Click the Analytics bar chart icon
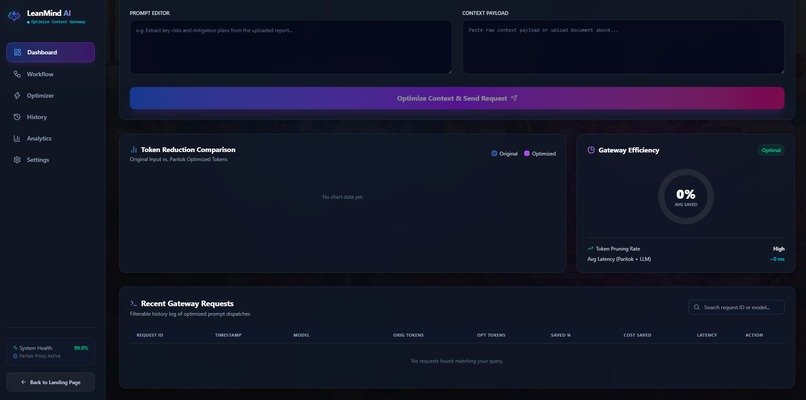 pos(17,138)
